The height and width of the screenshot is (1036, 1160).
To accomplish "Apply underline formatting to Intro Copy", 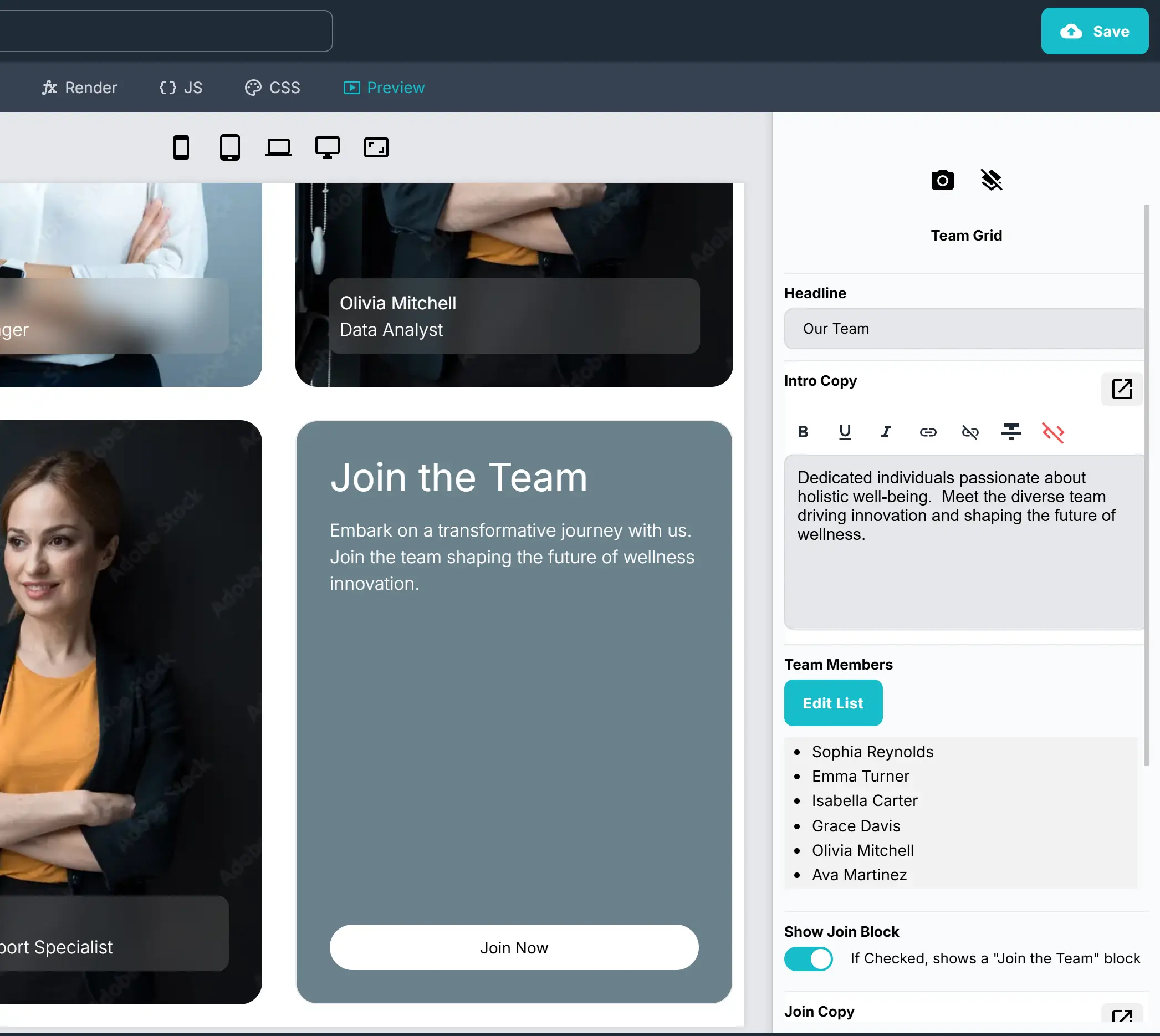I will click(x=845, y=432).
